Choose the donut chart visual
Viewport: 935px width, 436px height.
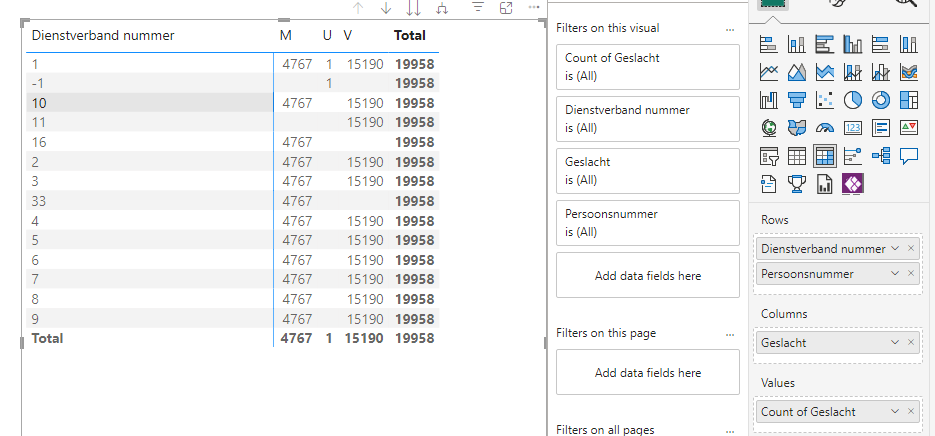[881, 100]
